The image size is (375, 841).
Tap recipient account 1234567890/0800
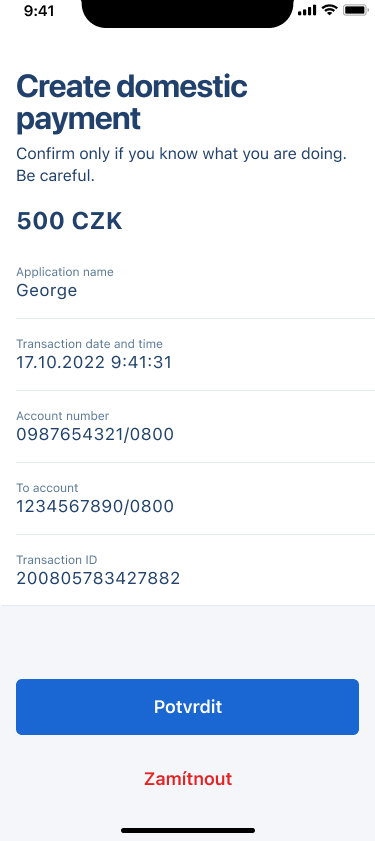click(95, 506)
